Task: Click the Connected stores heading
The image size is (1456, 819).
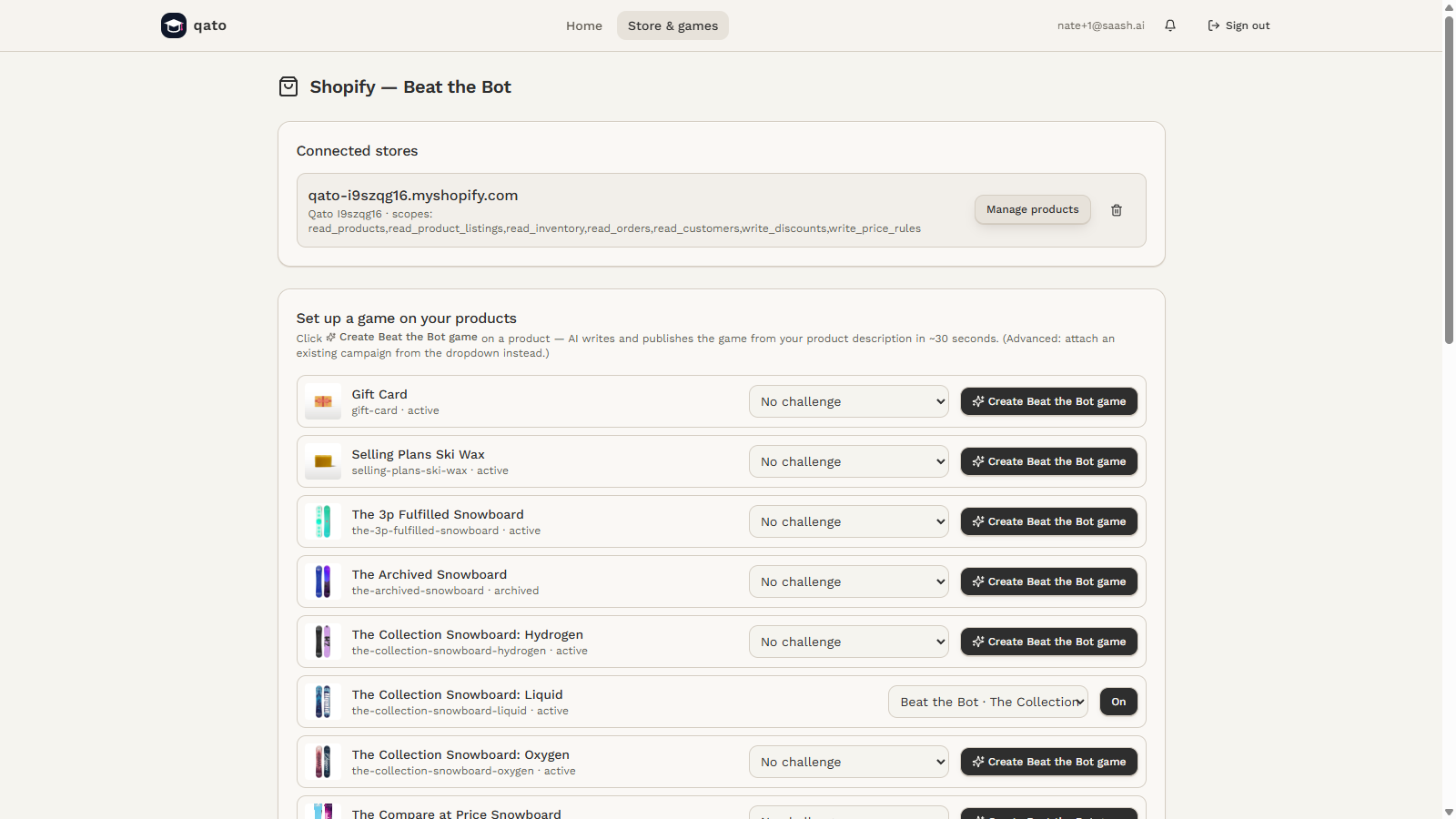Action: pos(358,151)
